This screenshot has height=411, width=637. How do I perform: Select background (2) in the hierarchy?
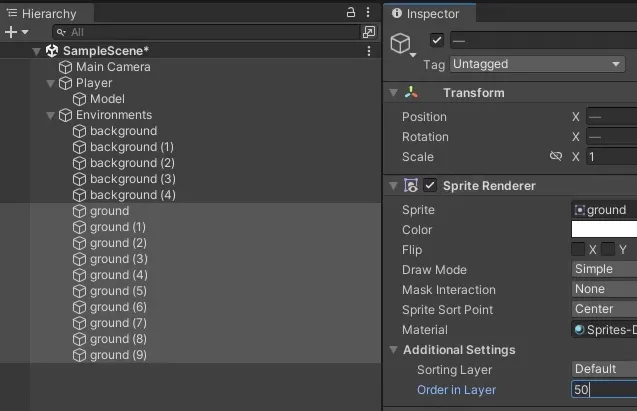coord(132,163)
